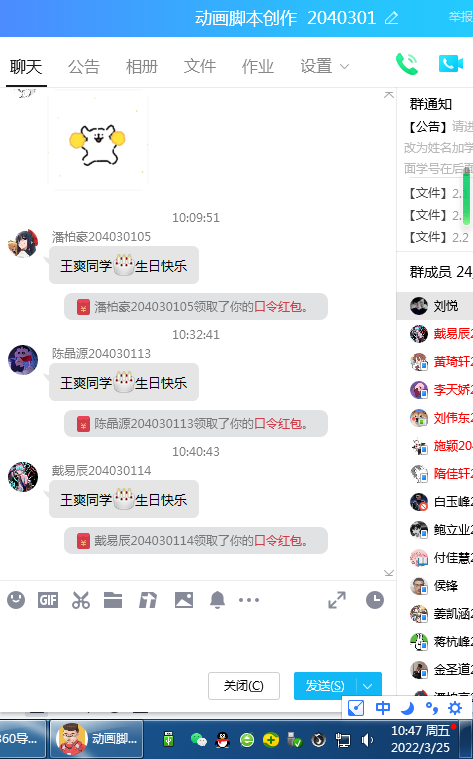473x759 pixels.
Task: Click the 关闭(C) button
Action: coord(244,686)
